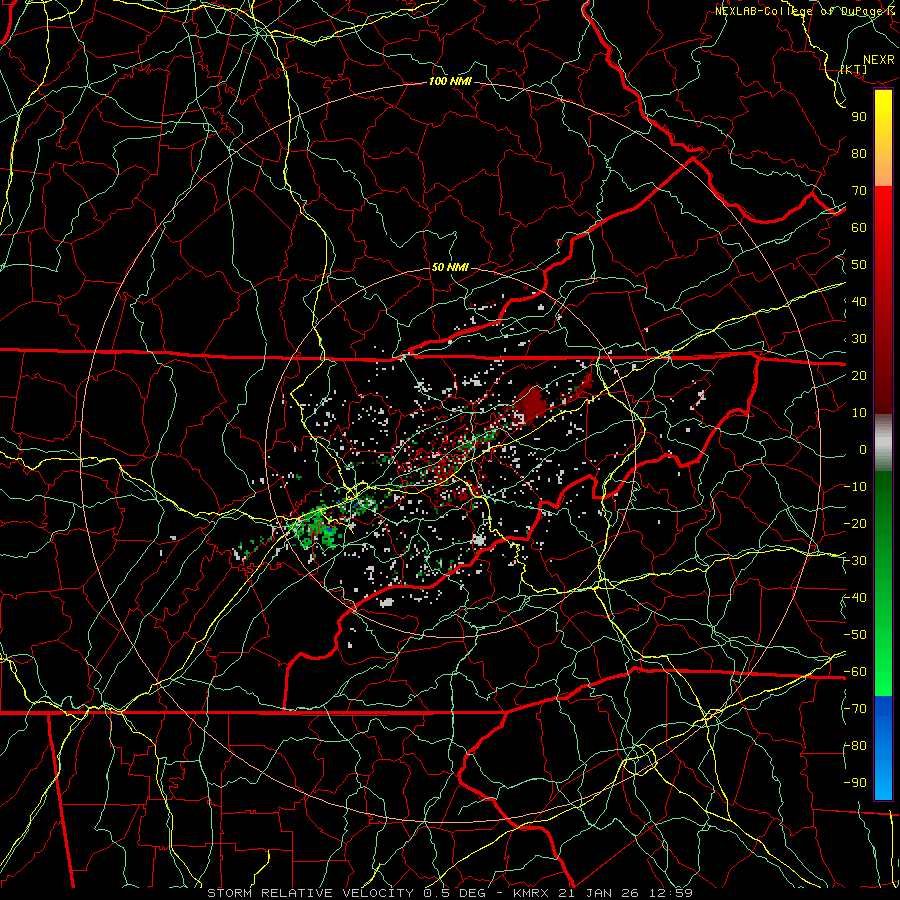Click the "100 NMI" range ring label

[450, 82]
